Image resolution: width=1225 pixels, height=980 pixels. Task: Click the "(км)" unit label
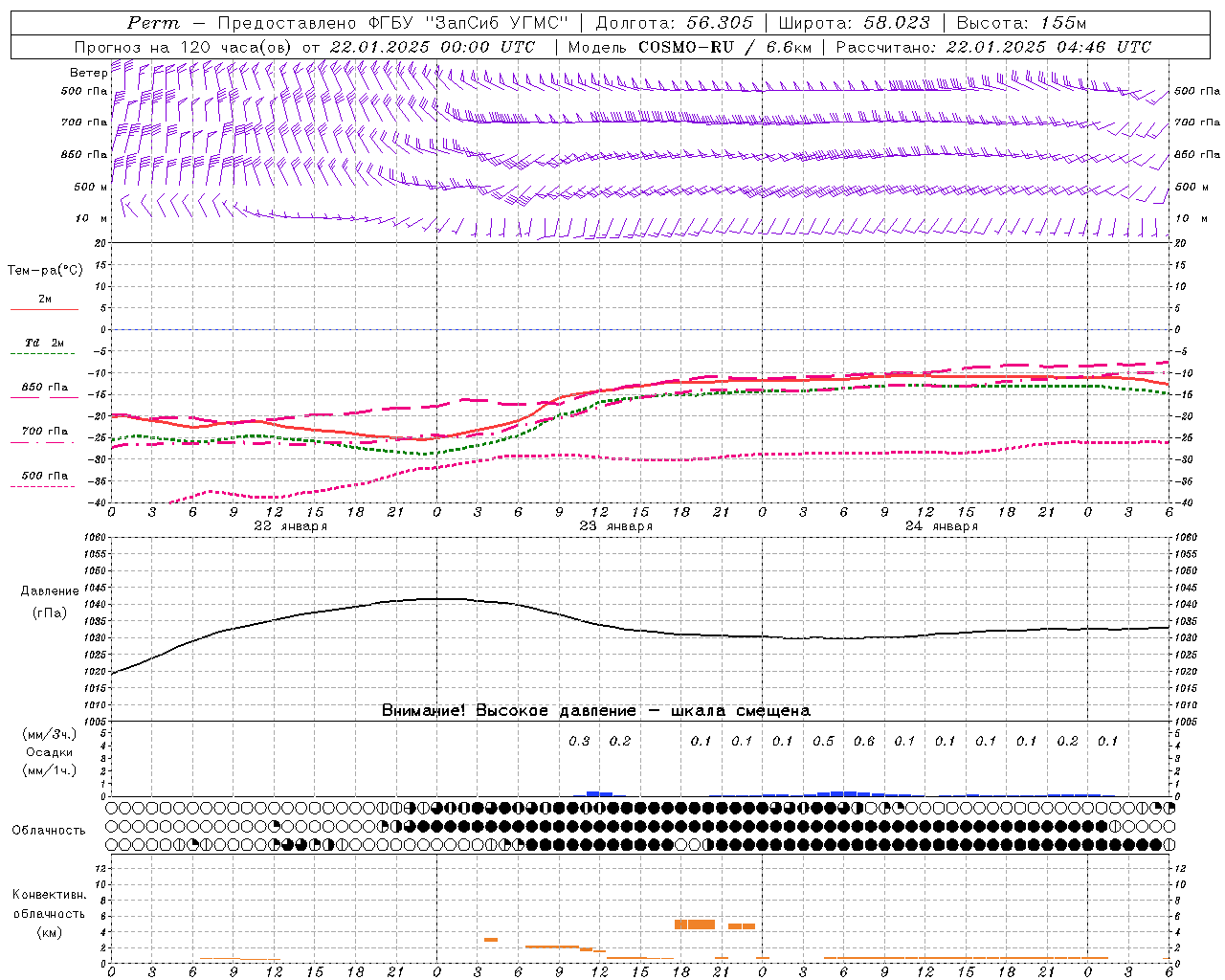tap(50, 932)
